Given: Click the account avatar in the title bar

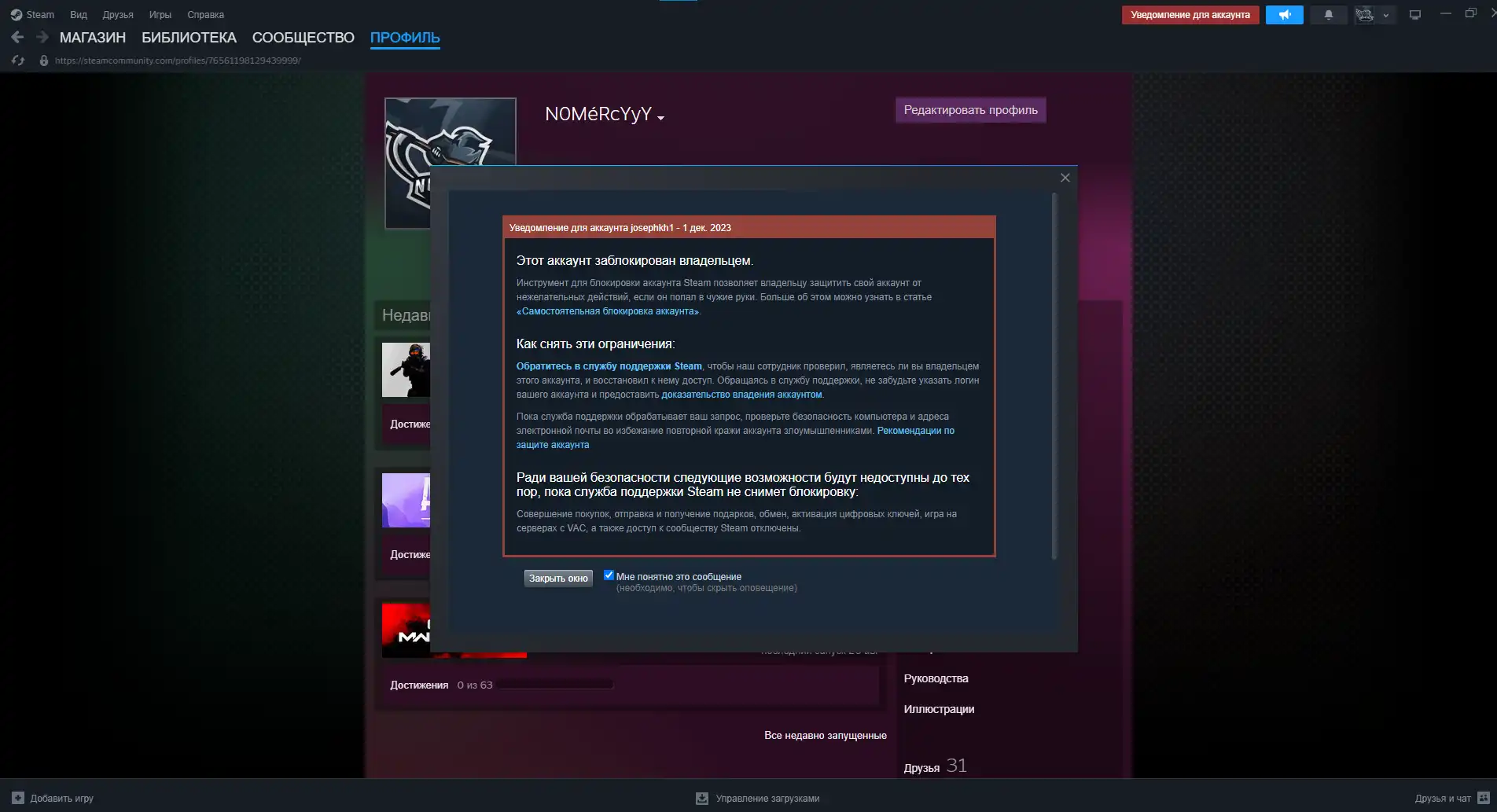Looking at the screenshot, I should click(x=1365, y=15).
